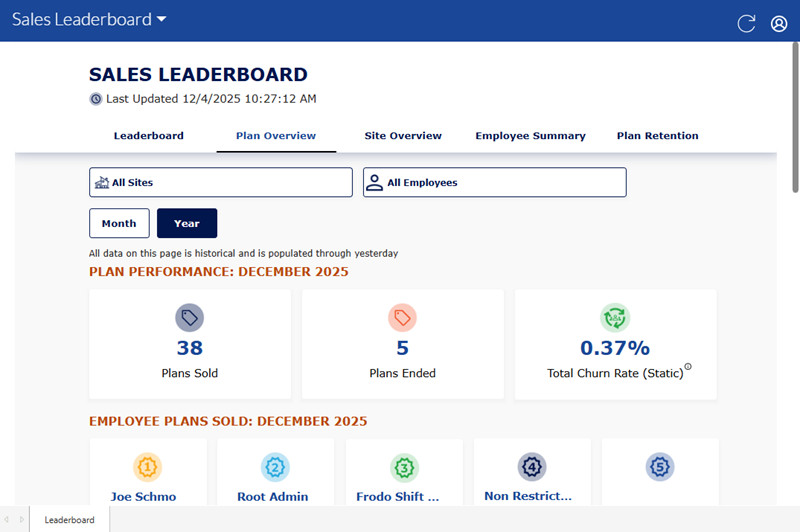Click the Plans Sold tag icon
The width and height of the screenshot is (800, 532).
coord(190,318)
